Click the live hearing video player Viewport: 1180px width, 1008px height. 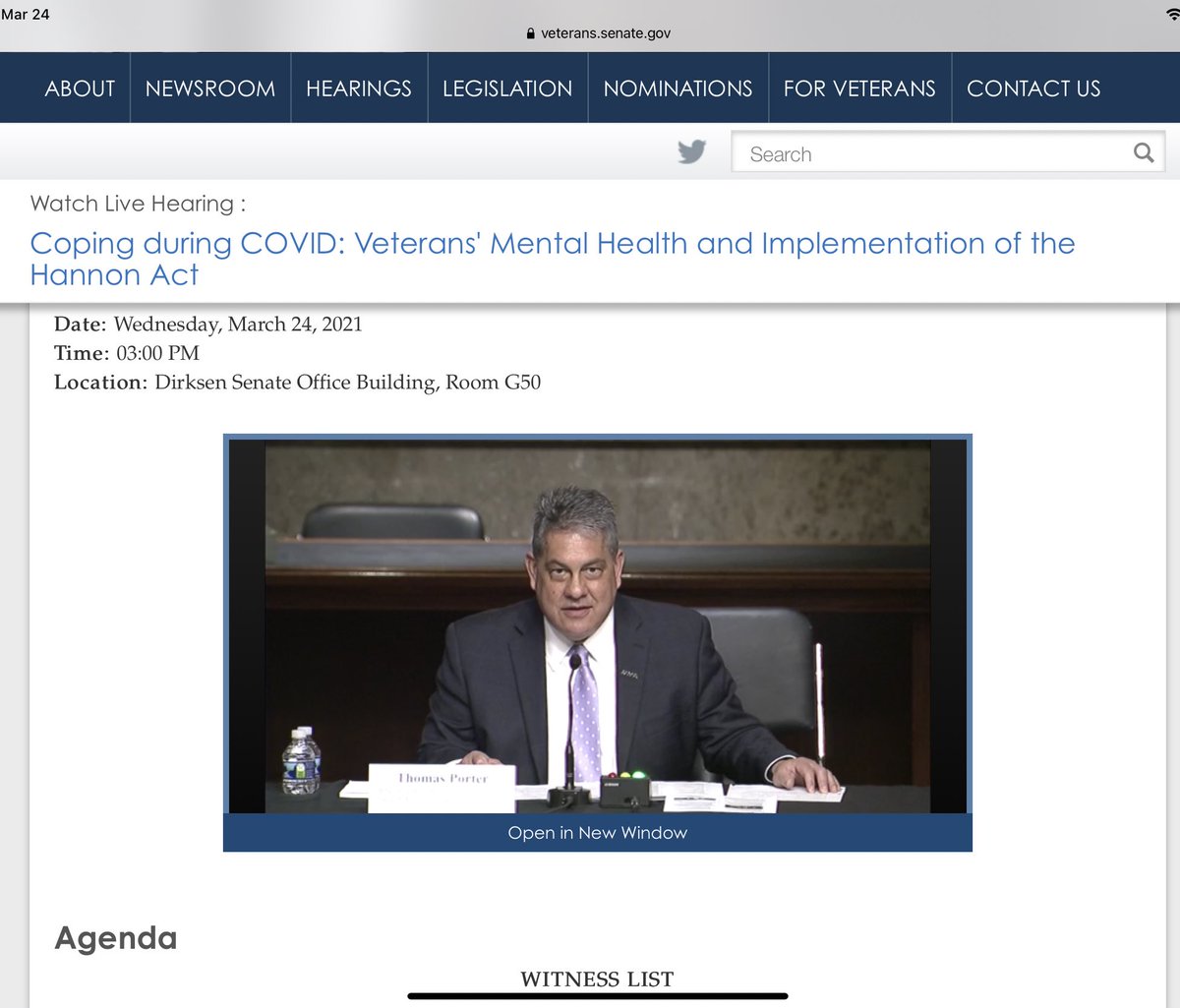click(598, 625)
